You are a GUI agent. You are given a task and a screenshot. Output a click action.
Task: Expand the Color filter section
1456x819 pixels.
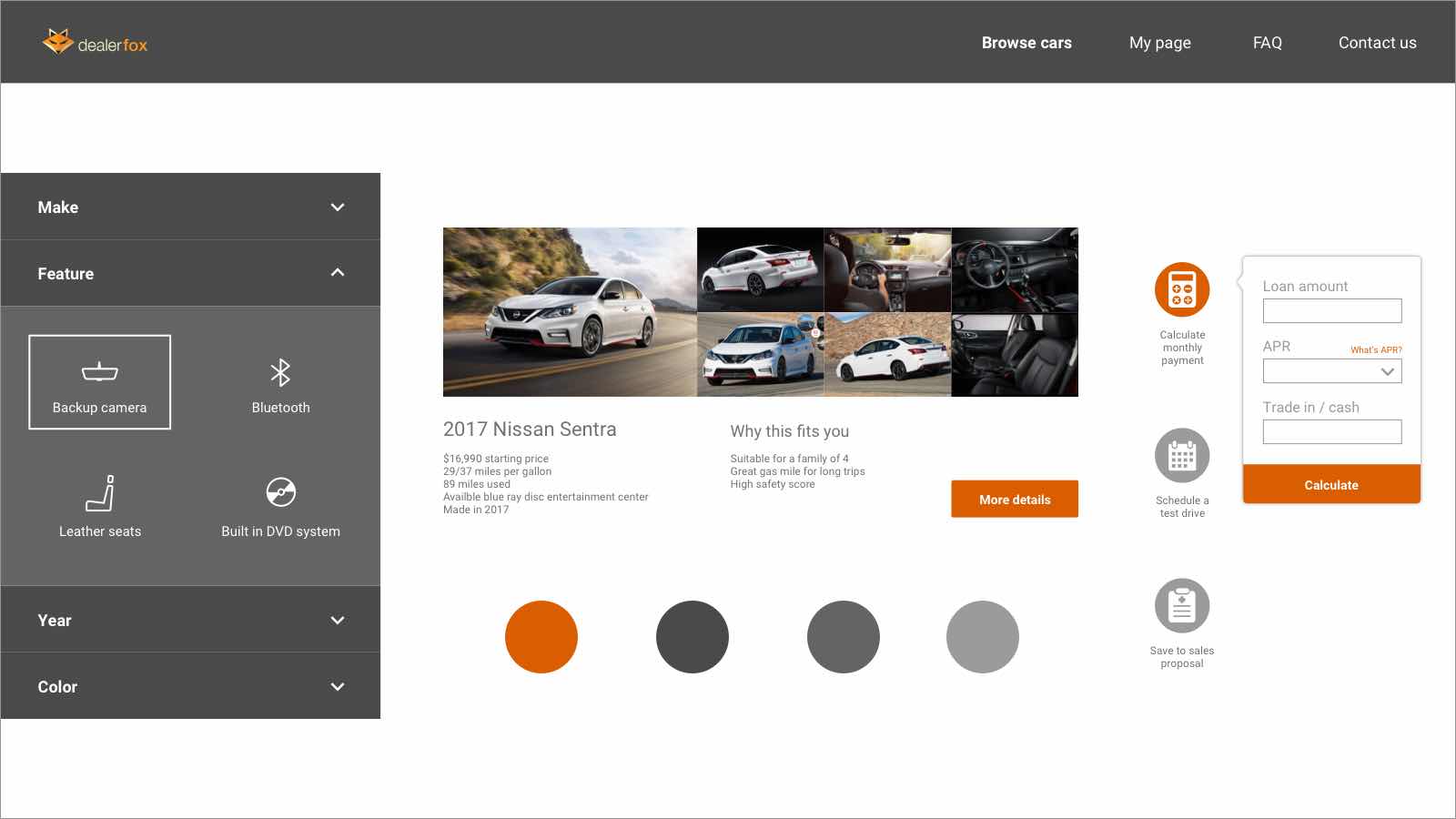coord(190,686)
